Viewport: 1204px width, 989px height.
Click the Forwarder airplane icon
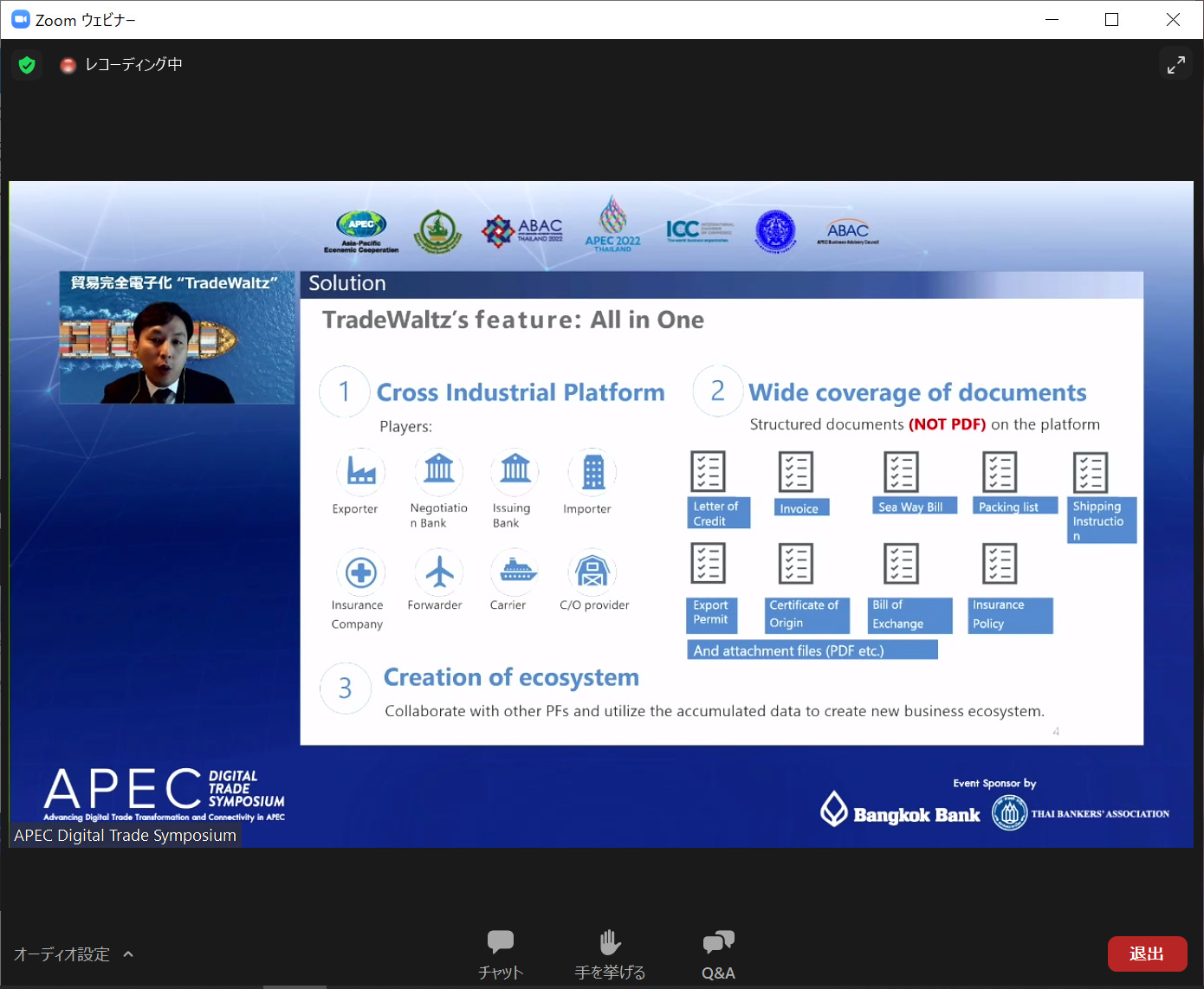tap(438, 572)
